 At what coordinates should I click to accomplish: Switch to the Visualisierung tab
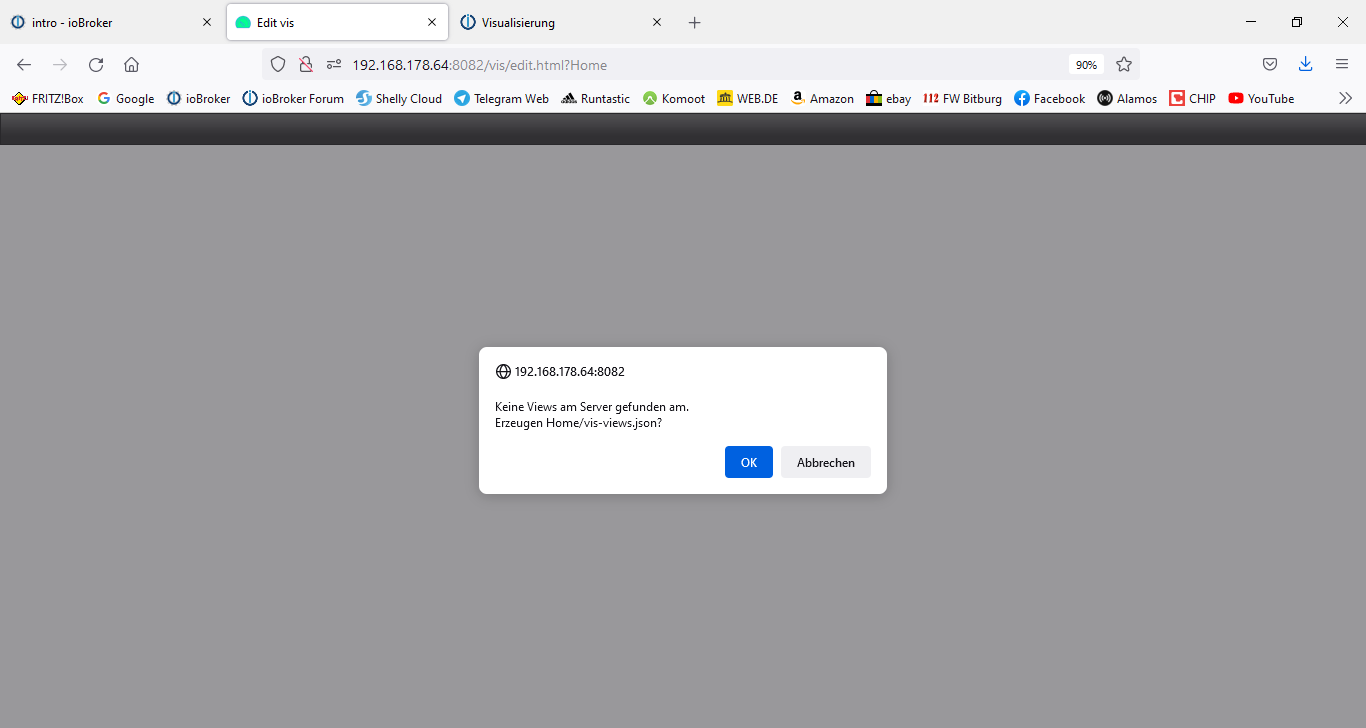click(x=562, y=22)
